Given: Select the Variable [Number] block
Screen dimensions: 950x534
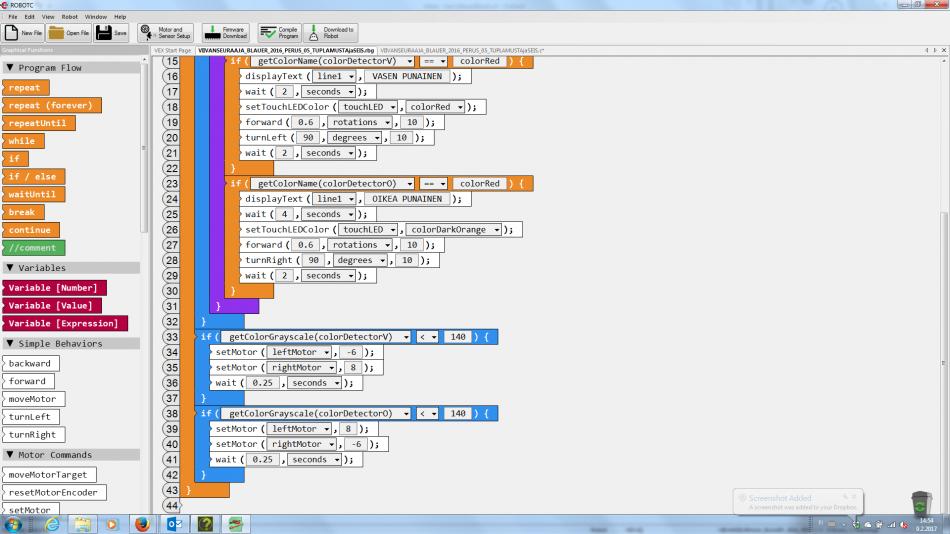Looking at the screenshot, I should pyautogui.click(x=54, y=288).
